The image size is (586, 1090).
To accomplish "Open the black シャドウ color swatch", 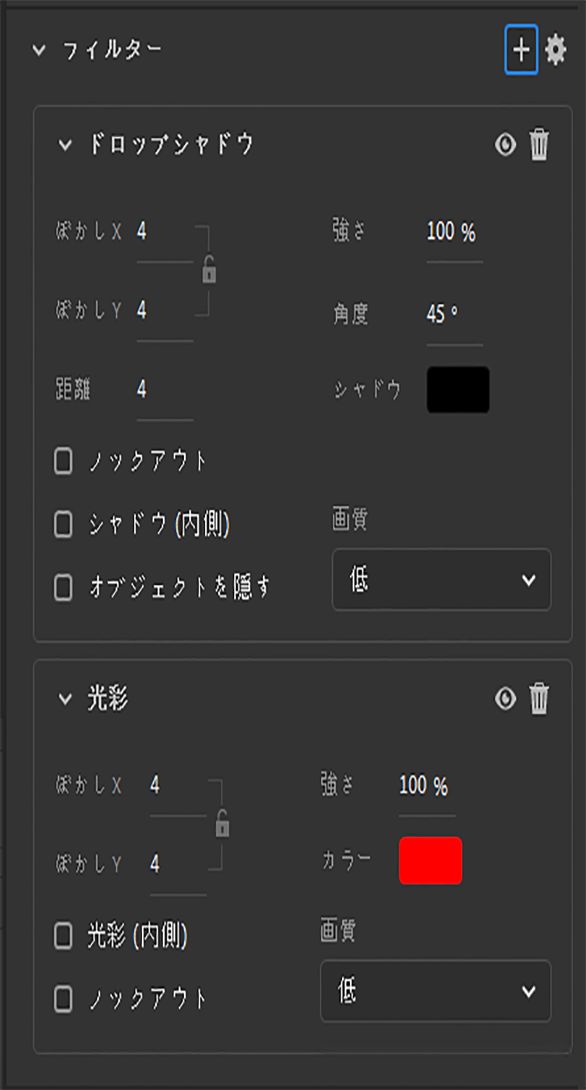I will 458,390.
